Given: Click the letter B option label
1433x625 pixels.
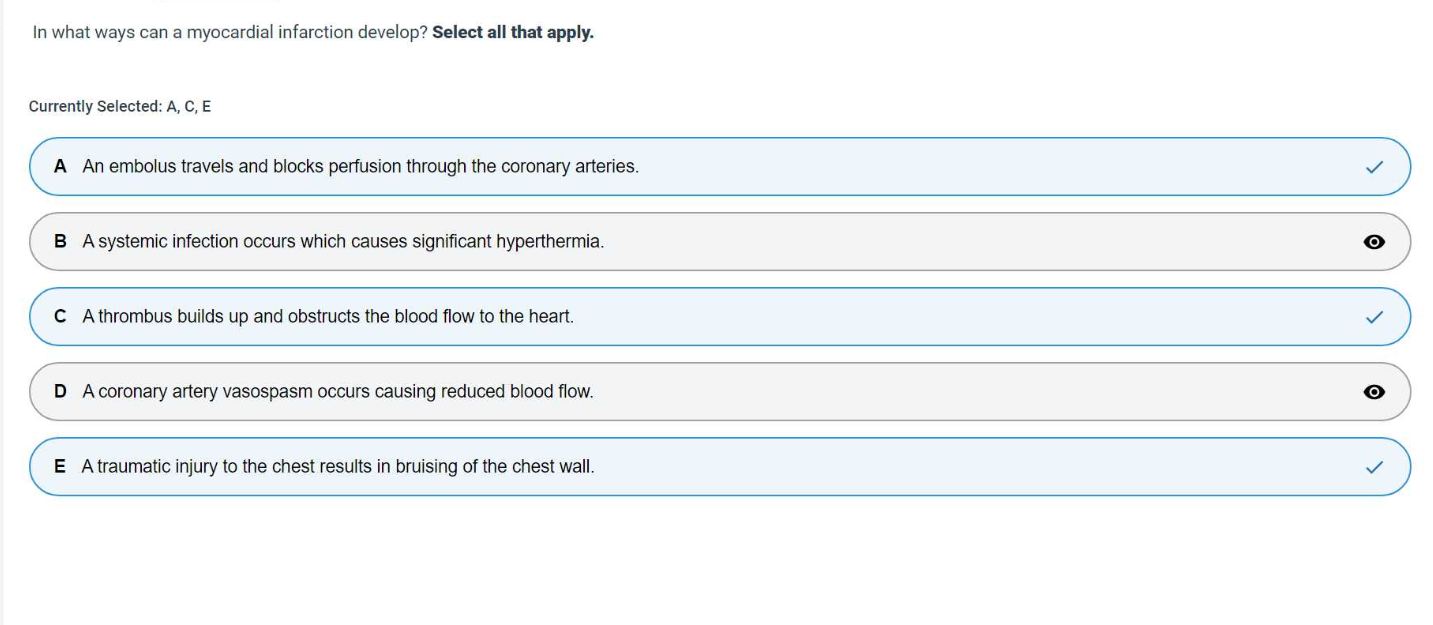Looking at the screenshot, I should pyautogui.click(x=61, y=242).
